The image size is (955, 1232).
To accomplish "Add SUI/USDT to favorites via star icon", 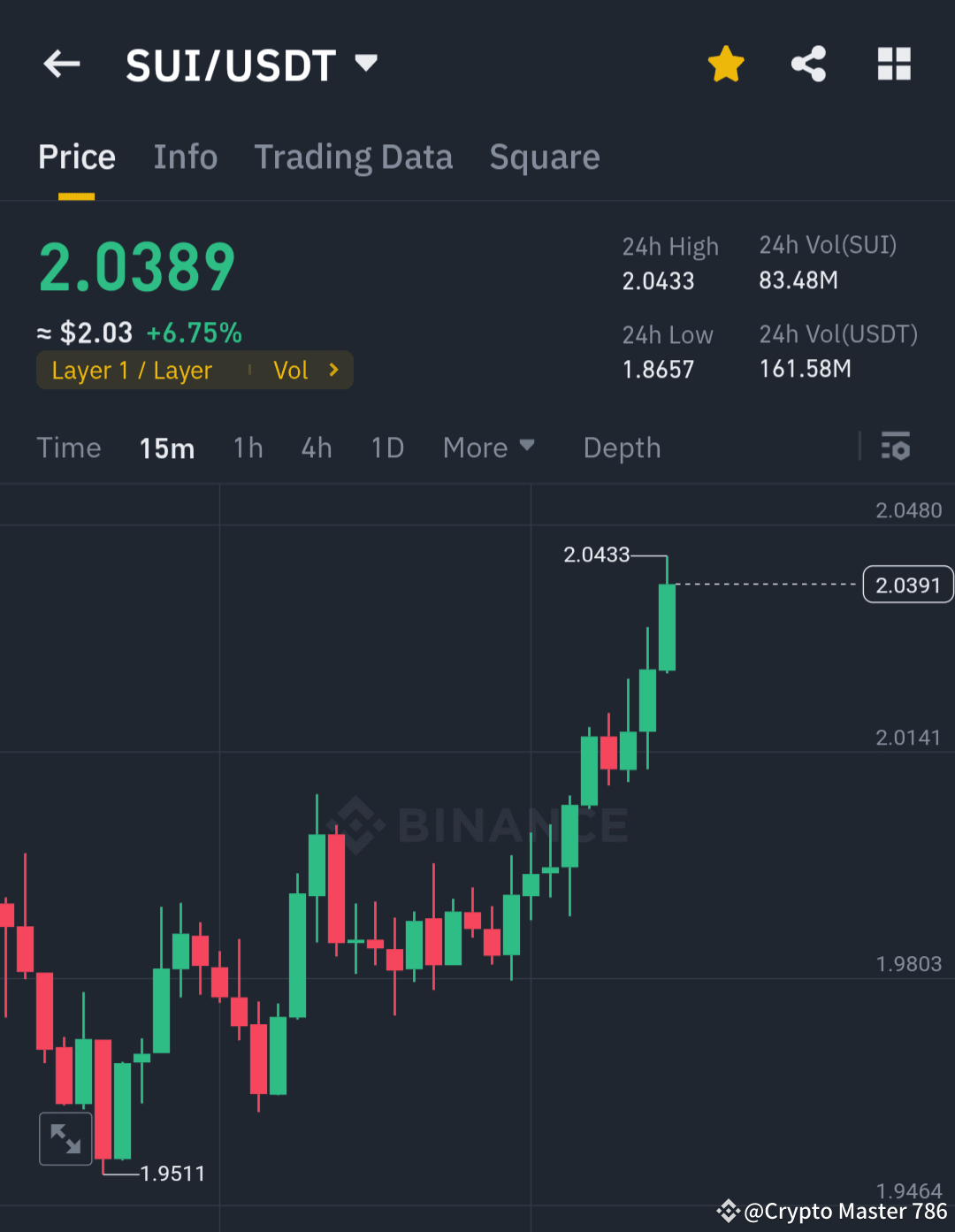I will click(x=725, y=64).
